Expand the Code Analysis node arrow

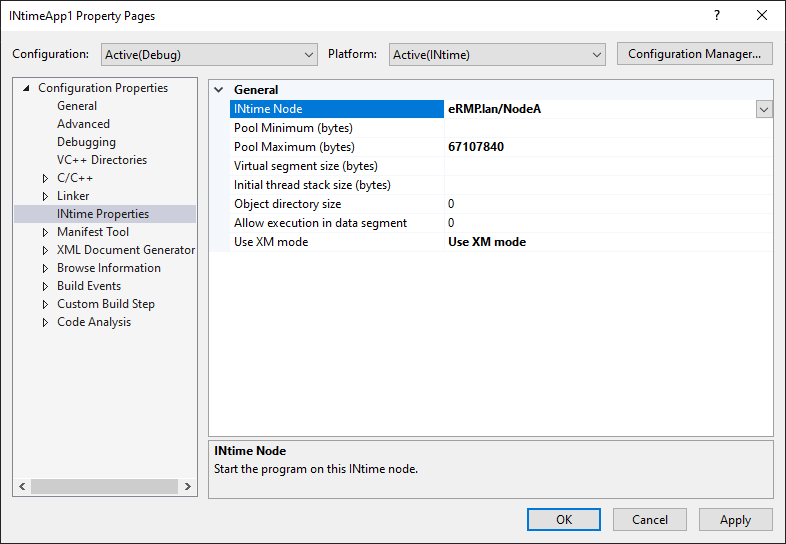(x=45, y=322)
